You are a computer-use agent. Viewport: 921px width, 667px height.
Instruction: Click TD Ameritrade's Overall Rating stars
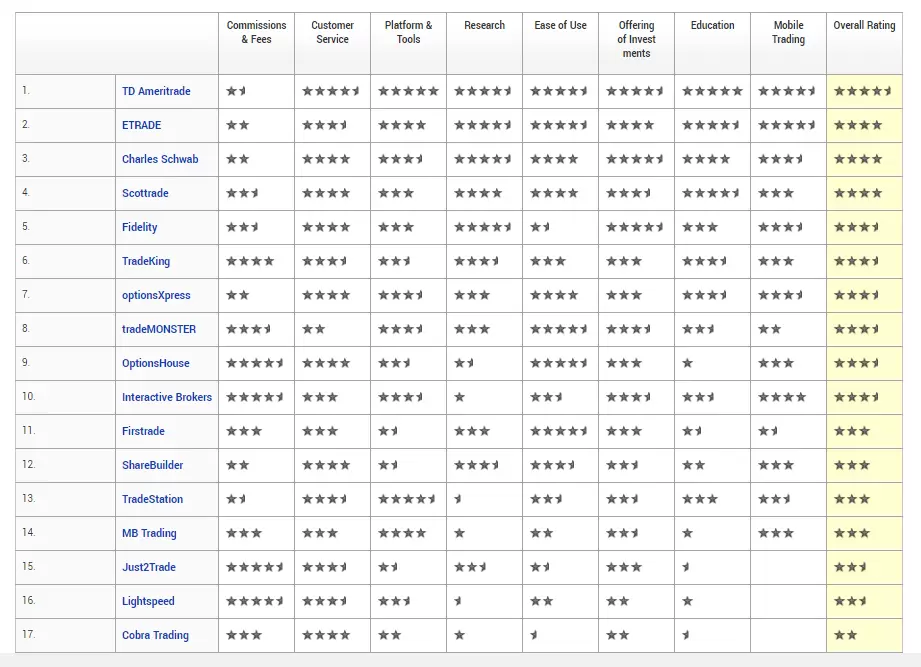pyautogui.click(x=864, y=91)
